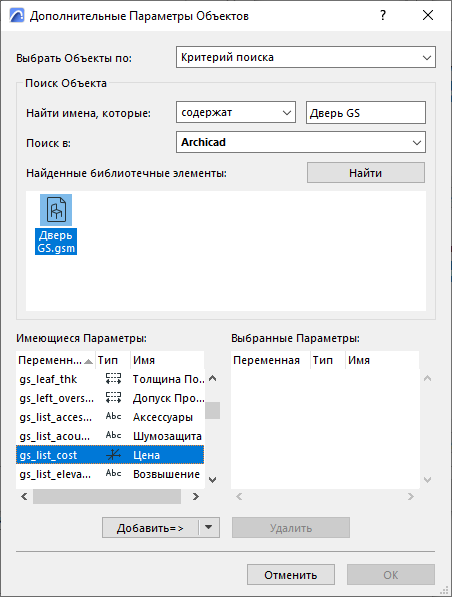The height and width of the screenshot is (597, 452).
Task: Click right arrow of available parameters horizontal scrollbar
Action: [x=196, y=496]
